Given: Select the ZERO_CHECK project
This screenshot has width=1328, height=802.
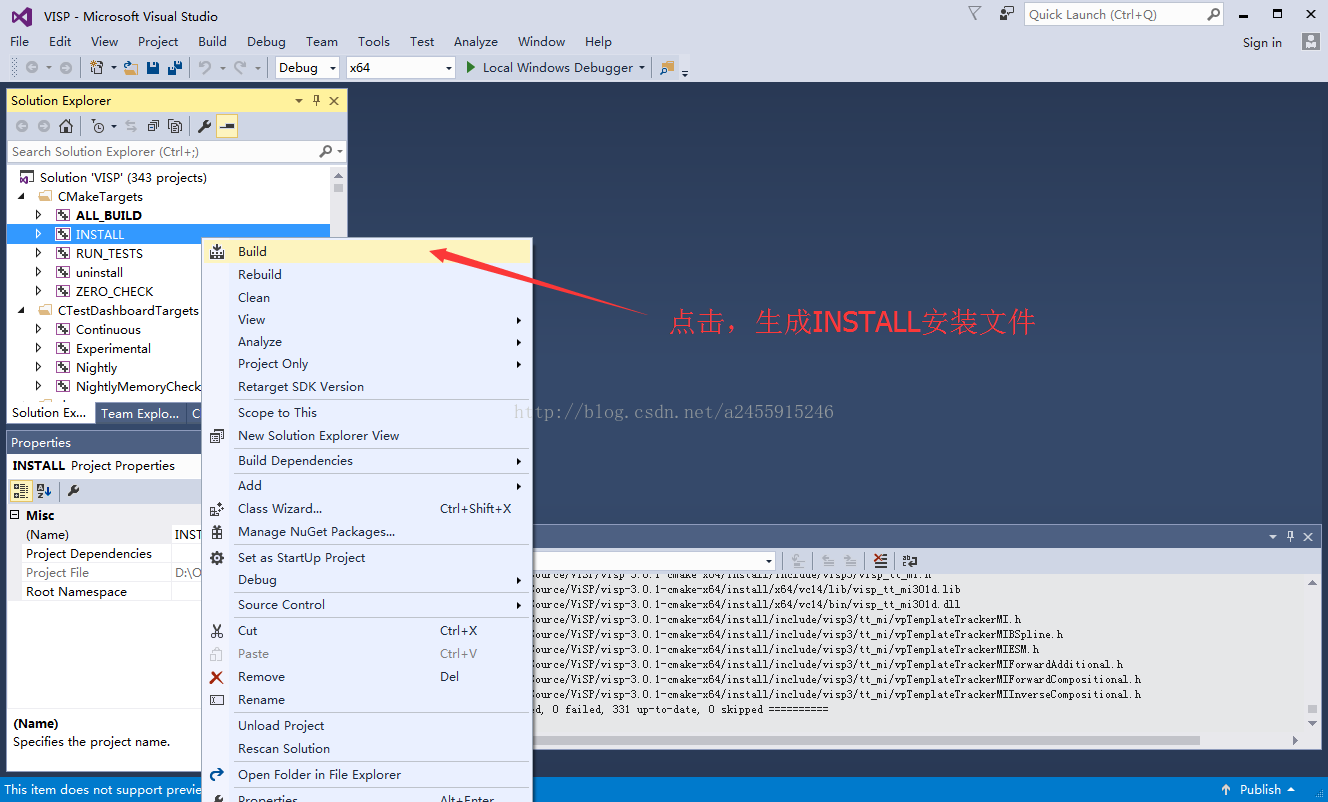Looking at the screenshot, I should tap(114, 292).
